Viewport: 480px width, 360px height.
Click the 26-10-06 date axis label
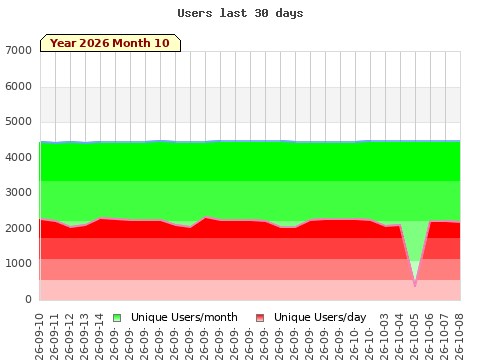click(x=429, y=336)
